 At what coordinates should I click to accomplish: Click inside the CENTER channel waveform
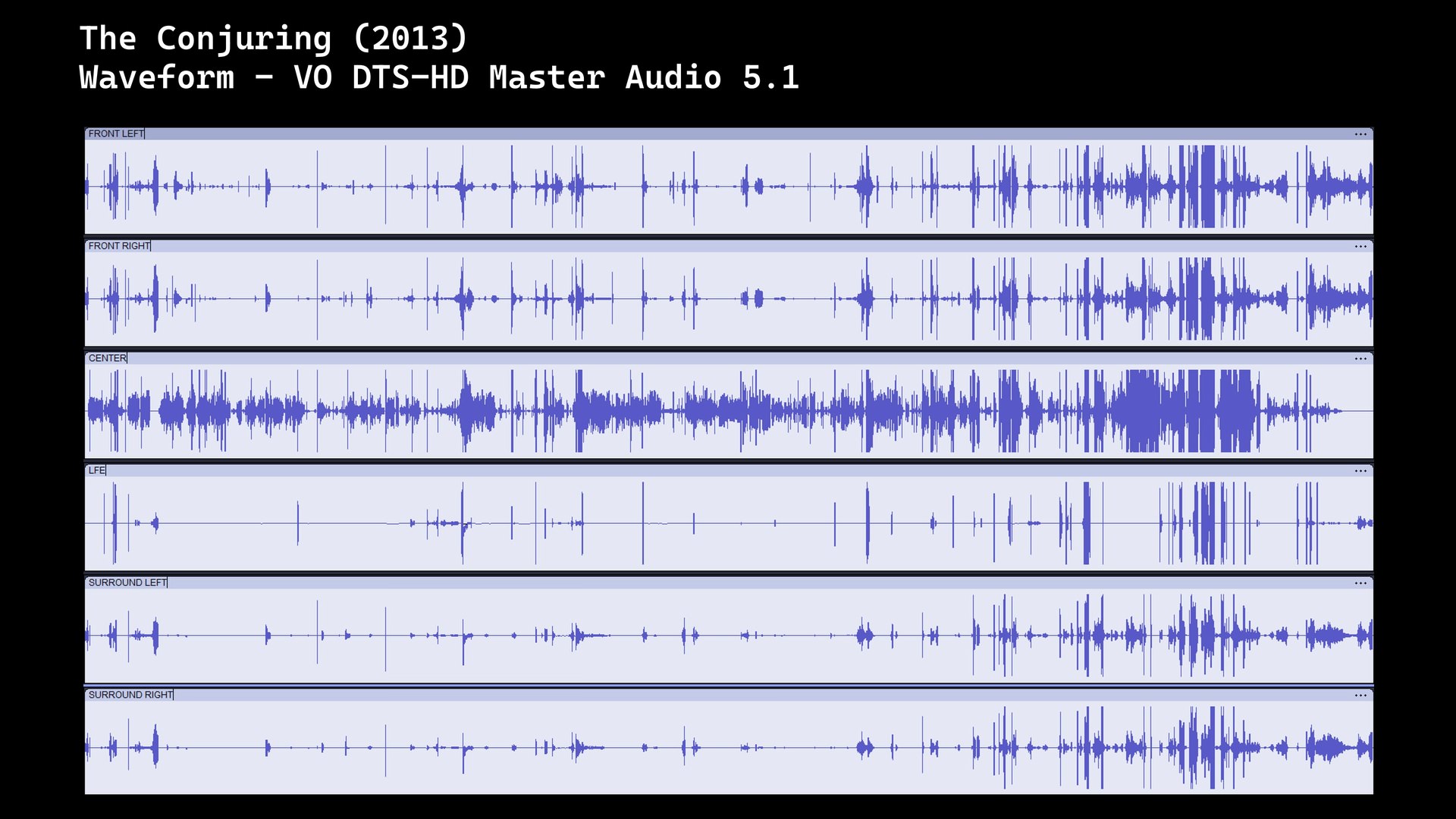coord(729,411)
